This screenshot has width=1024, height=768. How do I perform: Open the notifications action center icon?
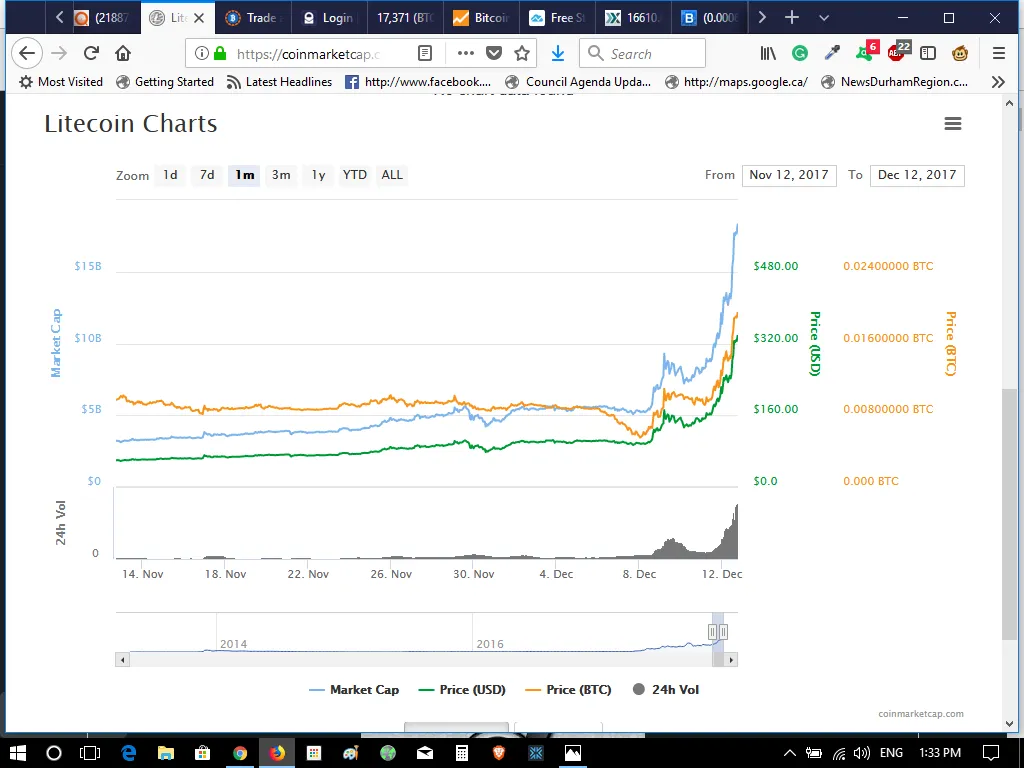pyautogui.click(x=991, y=753)
